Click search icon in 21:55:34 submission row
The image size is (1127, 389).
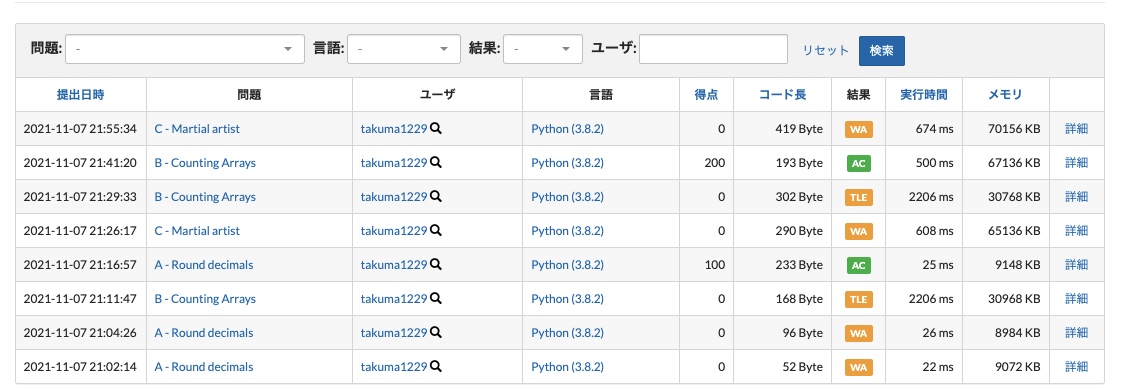(436, 129)
